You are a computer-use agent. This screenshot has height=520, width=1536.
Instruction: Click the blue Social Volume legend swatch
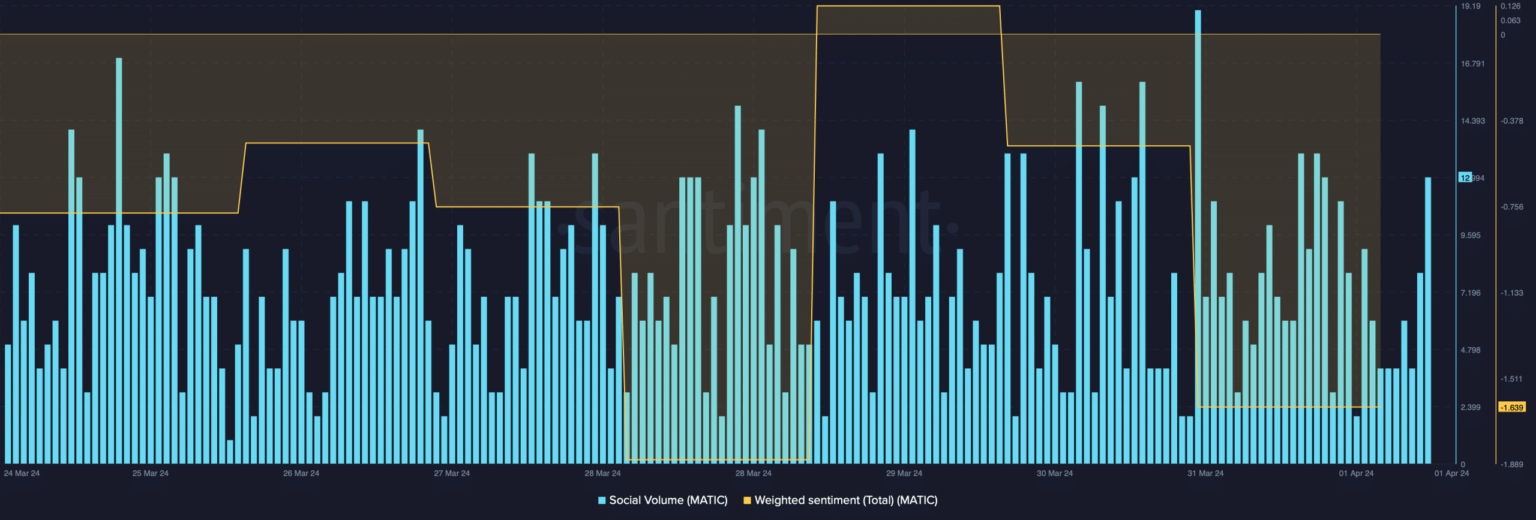click(x=602, y=500)
